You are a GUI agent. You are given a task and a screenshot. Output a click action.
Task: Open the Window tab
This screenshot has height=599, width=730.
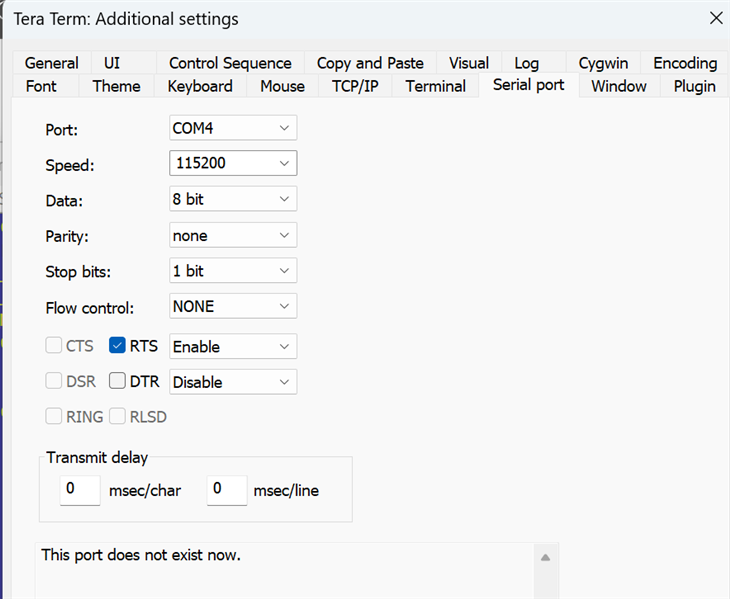619,86
